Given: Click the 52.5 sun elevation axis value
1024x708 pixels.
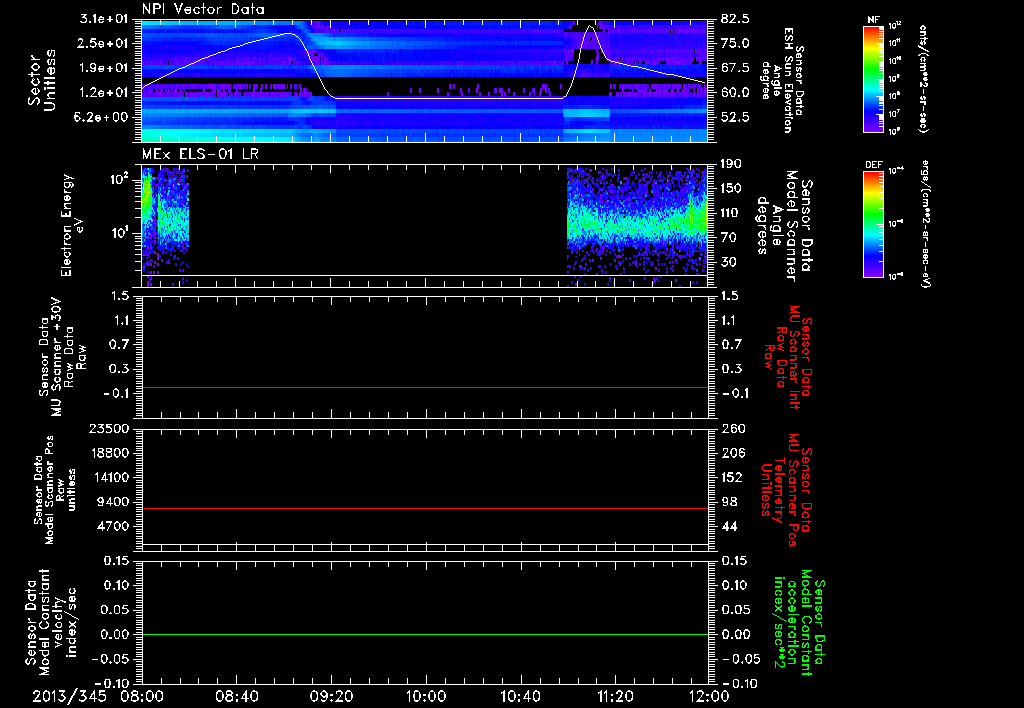Looking at the screenshot, I should (x=735, y=117).
